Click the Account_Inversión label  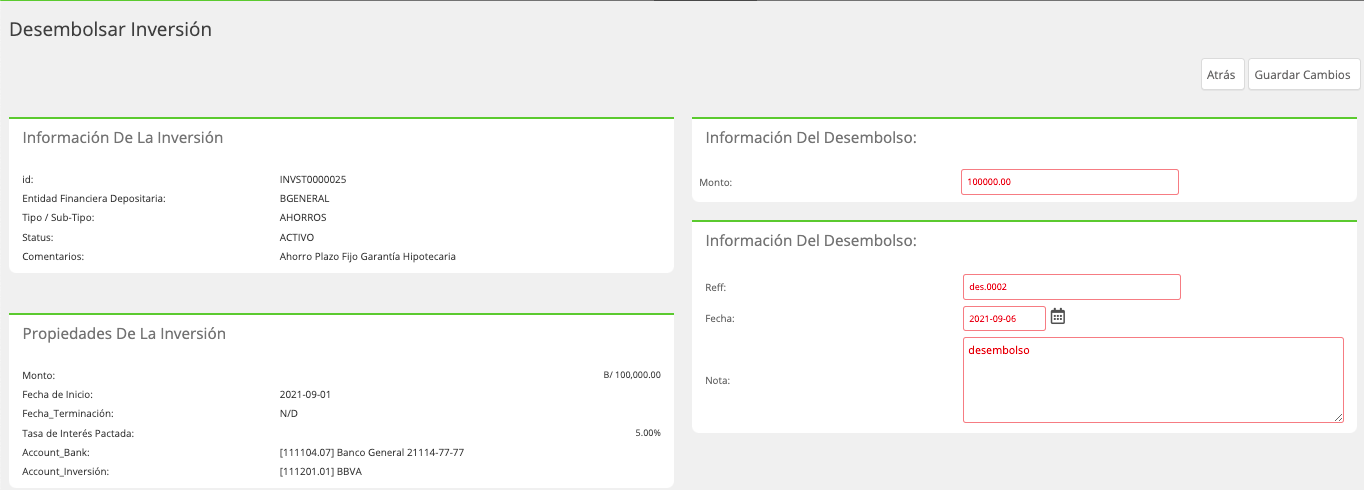pos(65,472)
